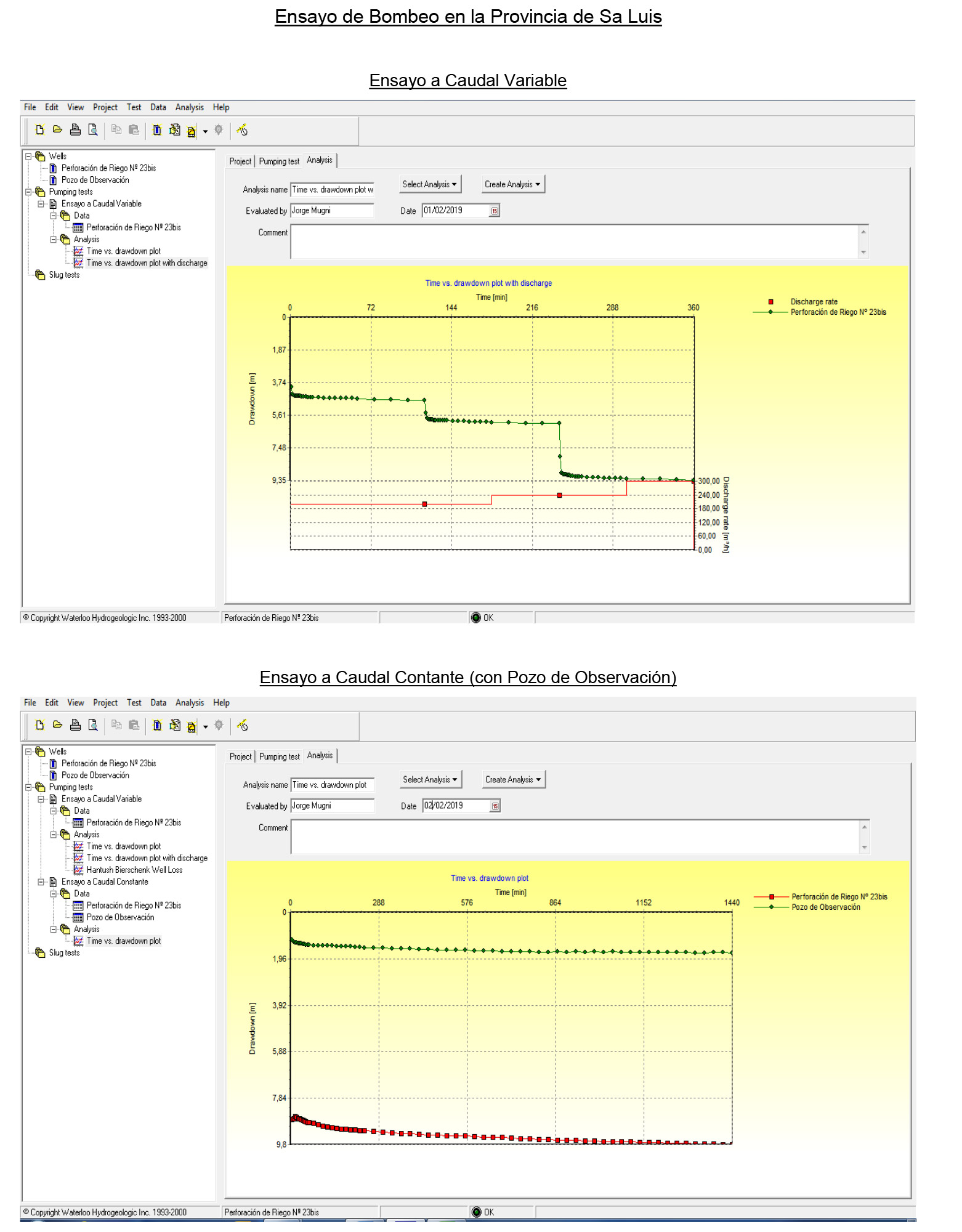962x1232 pixels.
Task: Click New project icon in Caudal Constante window
Action: (x=40, y=725)
